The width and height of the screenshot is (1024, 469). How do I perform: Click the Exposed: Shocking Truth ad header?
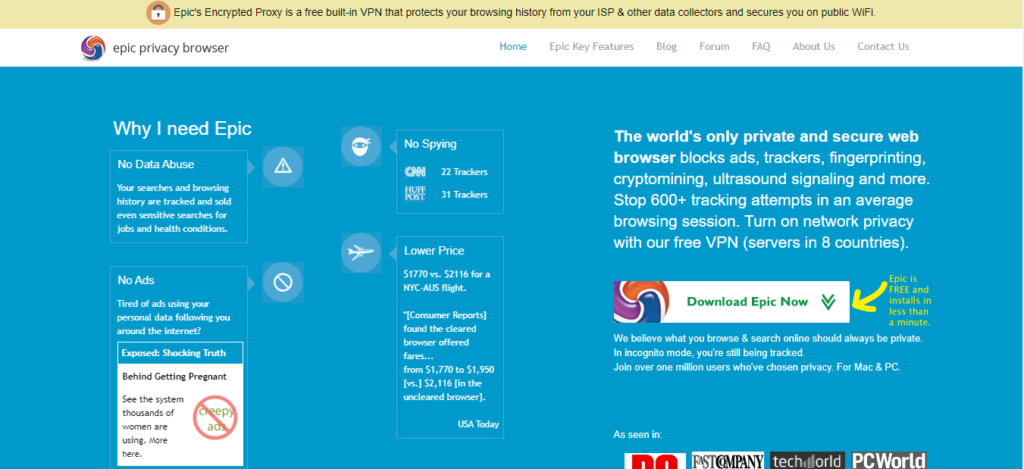click(x=180, y=353)
